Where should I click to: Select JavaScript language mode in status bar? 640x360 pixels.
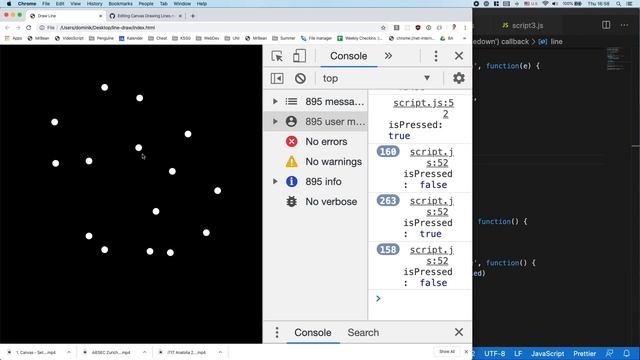[x=548, y=353]
